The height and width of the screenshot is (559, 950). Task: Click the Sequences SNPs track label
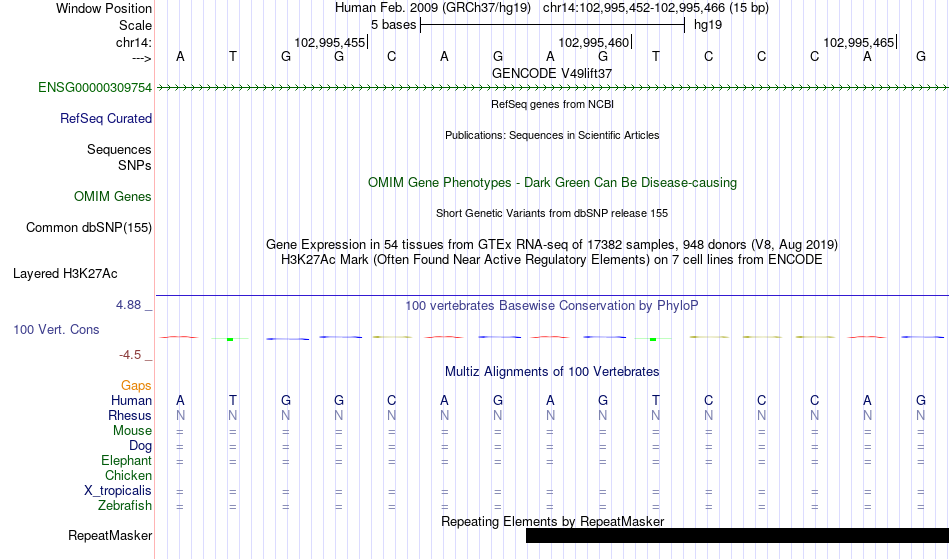click(119, 157)
